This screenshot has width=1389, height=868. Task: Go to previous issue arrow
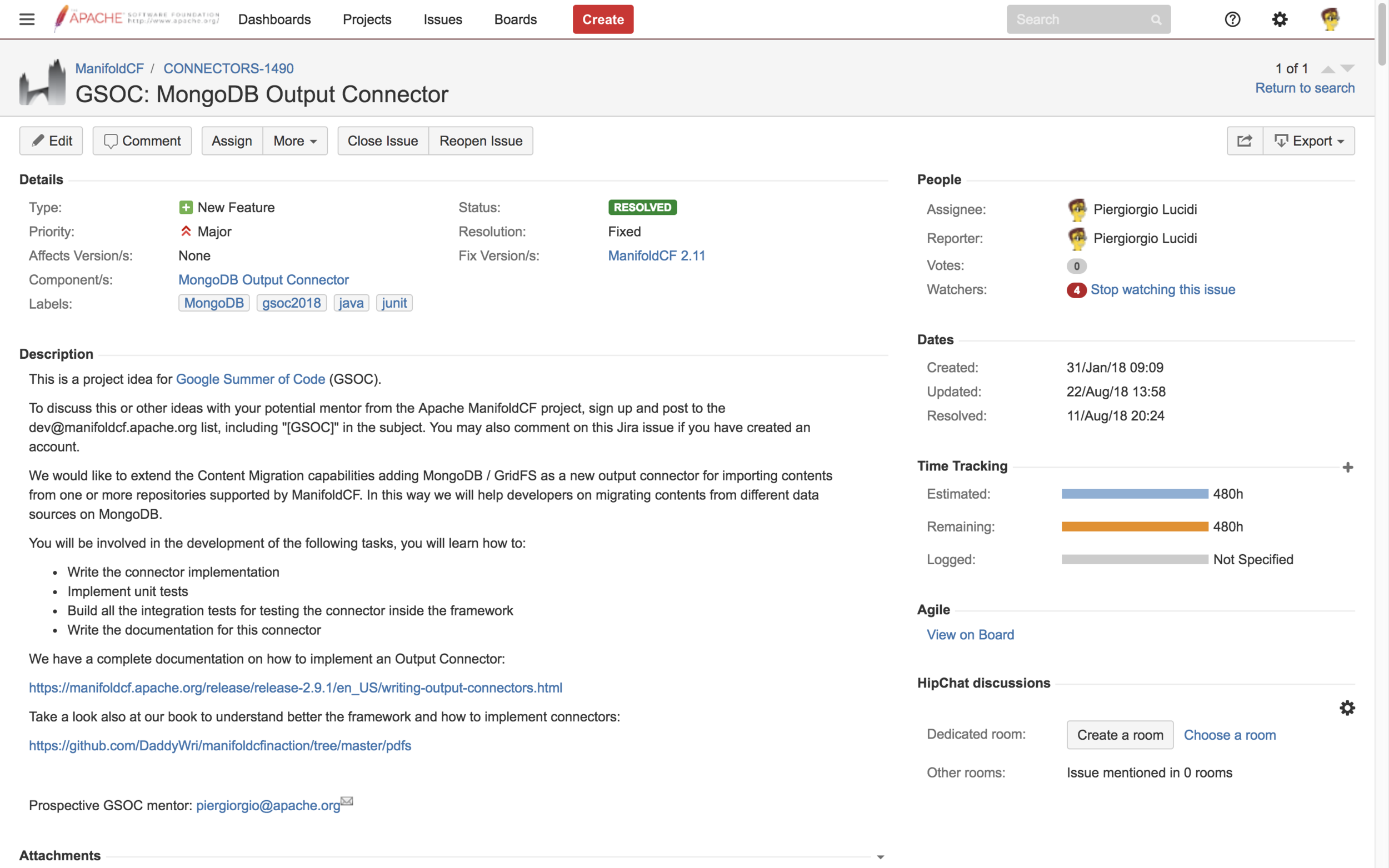tap(1327, 69)
